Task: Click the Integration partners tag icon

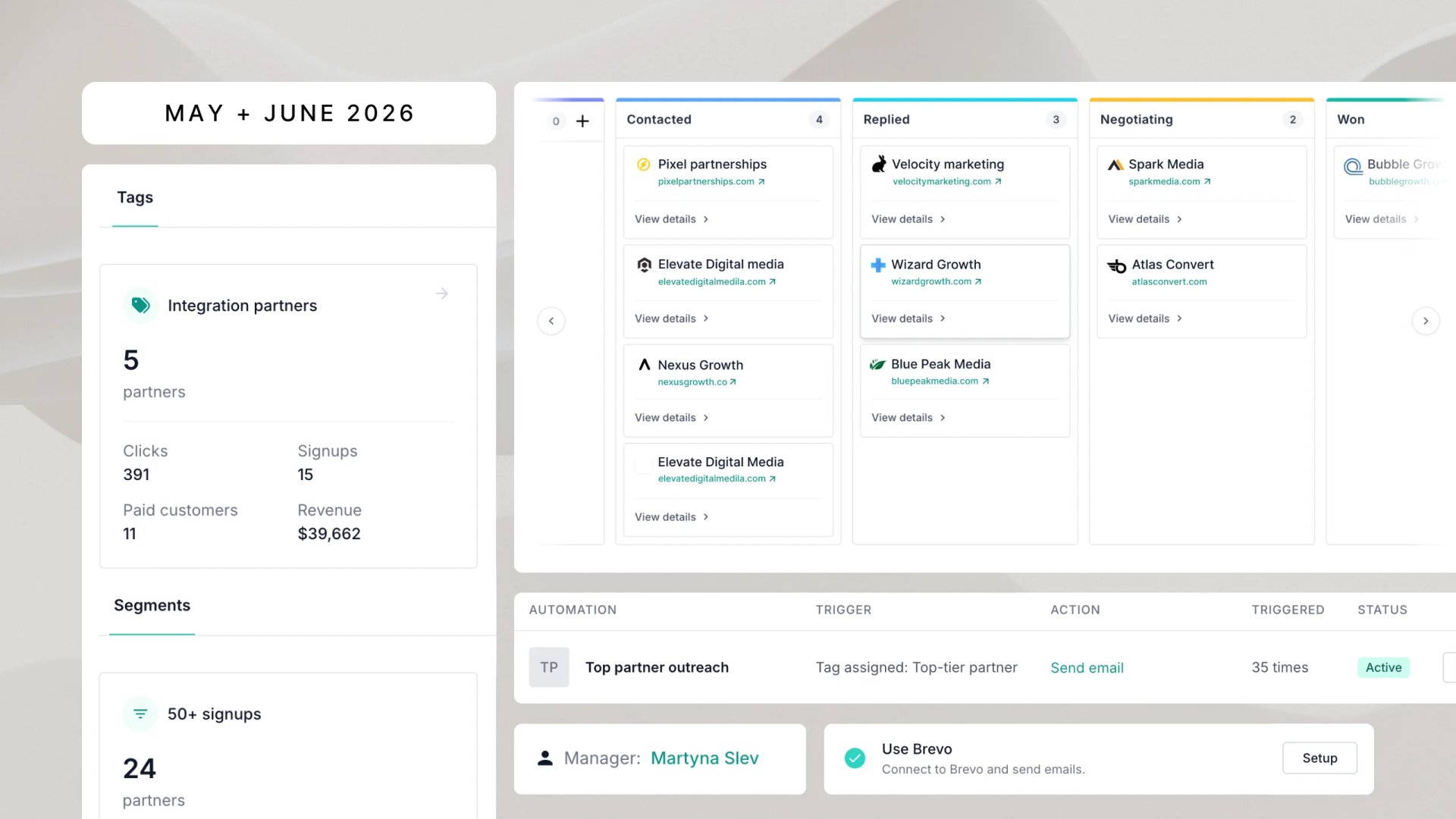Action: point(140,306)
